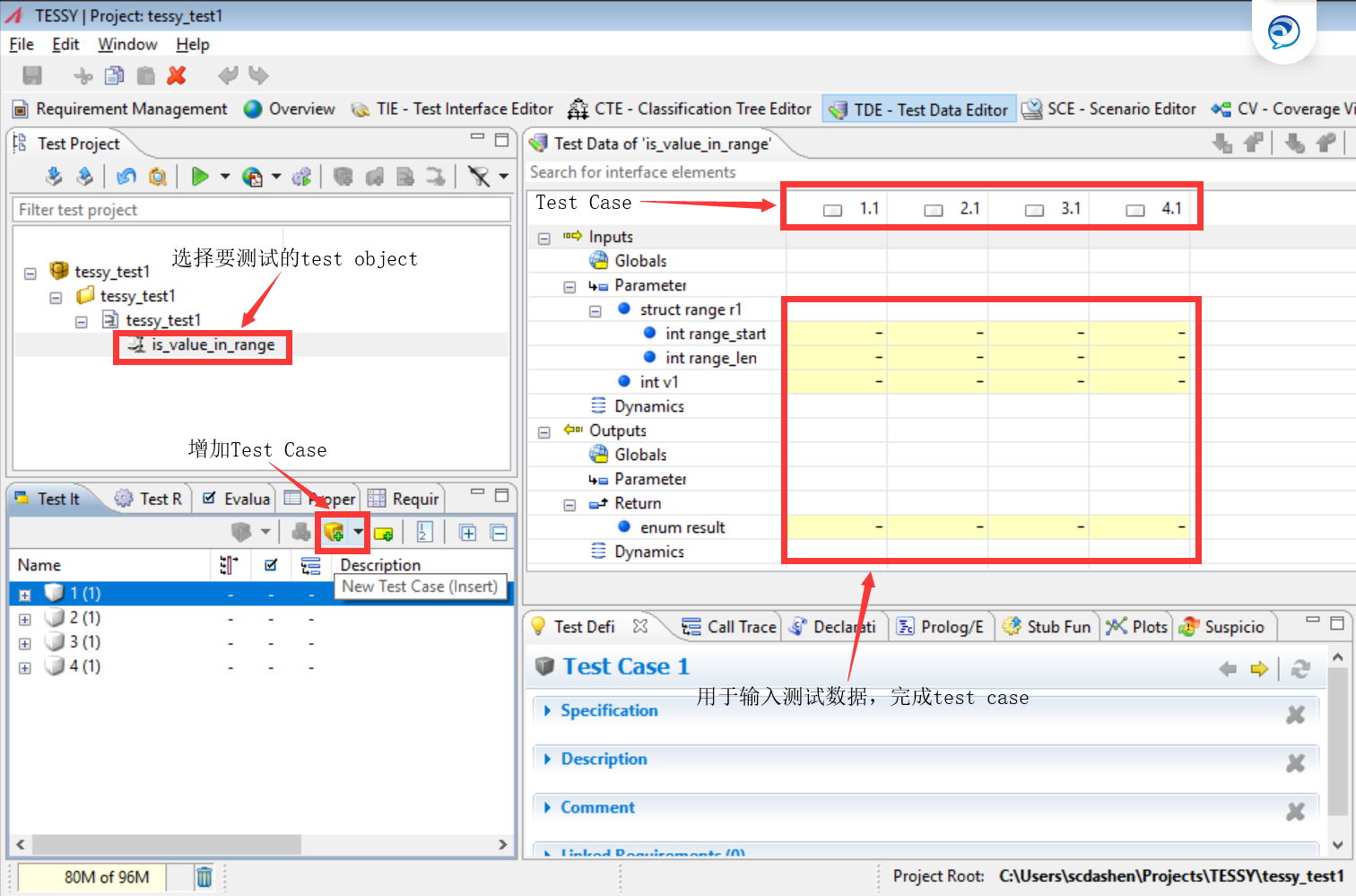The image size is (1356, 896).
Task: Select test step column 3.1 header
Action: pyautogui.click(x=1053, y=209)
